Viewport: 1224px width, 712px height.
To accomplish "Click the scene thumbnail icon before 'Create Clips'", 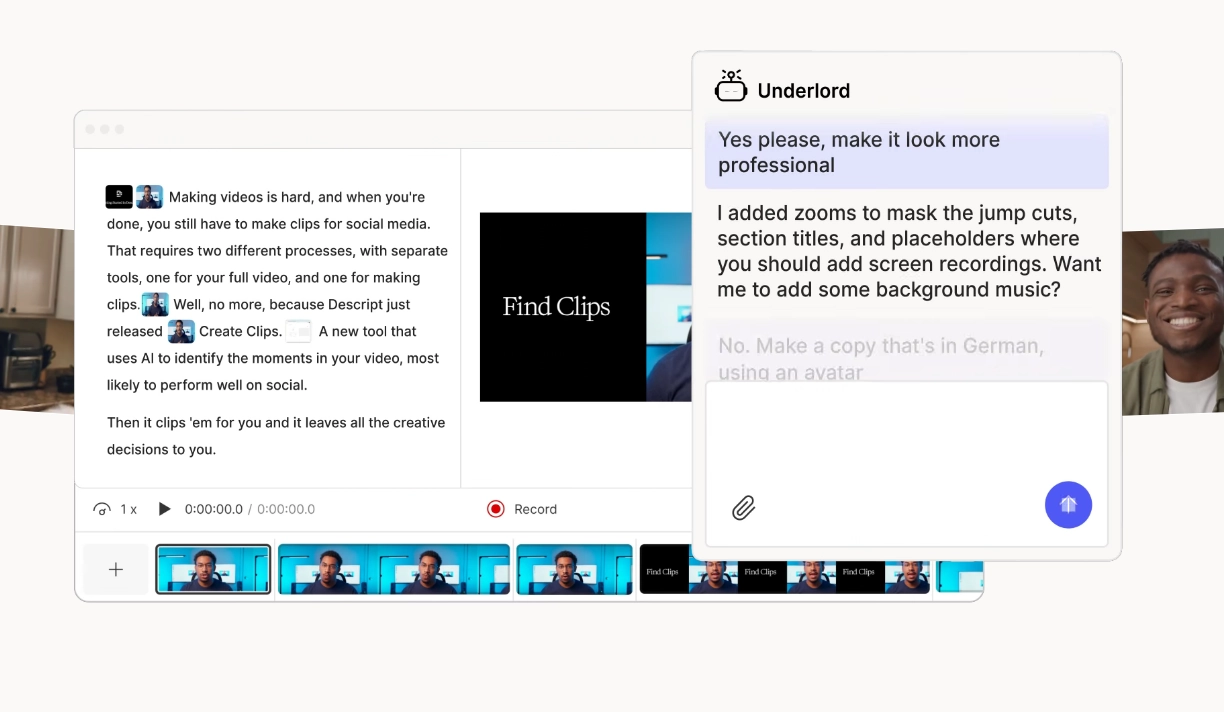I will click(x=181, y=331).
